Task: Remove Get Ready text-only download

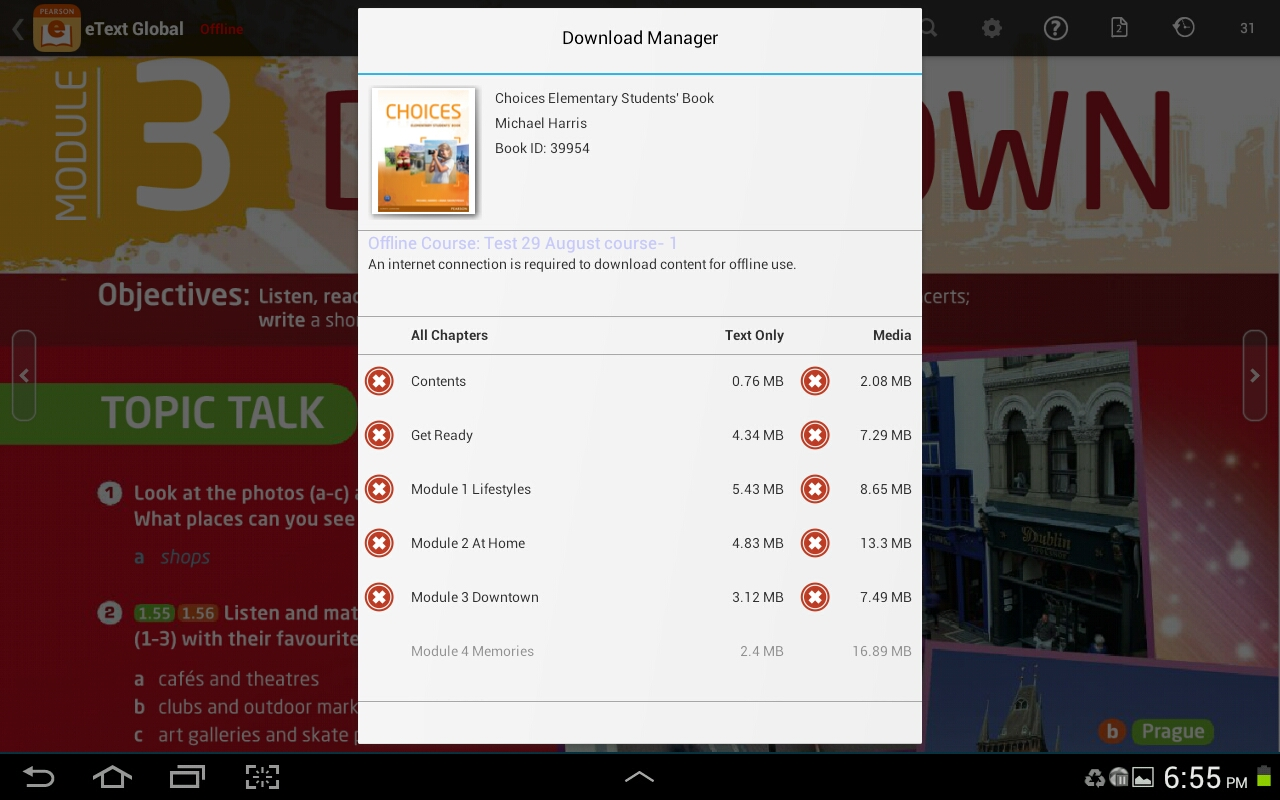Action: (x=379, y=435)
